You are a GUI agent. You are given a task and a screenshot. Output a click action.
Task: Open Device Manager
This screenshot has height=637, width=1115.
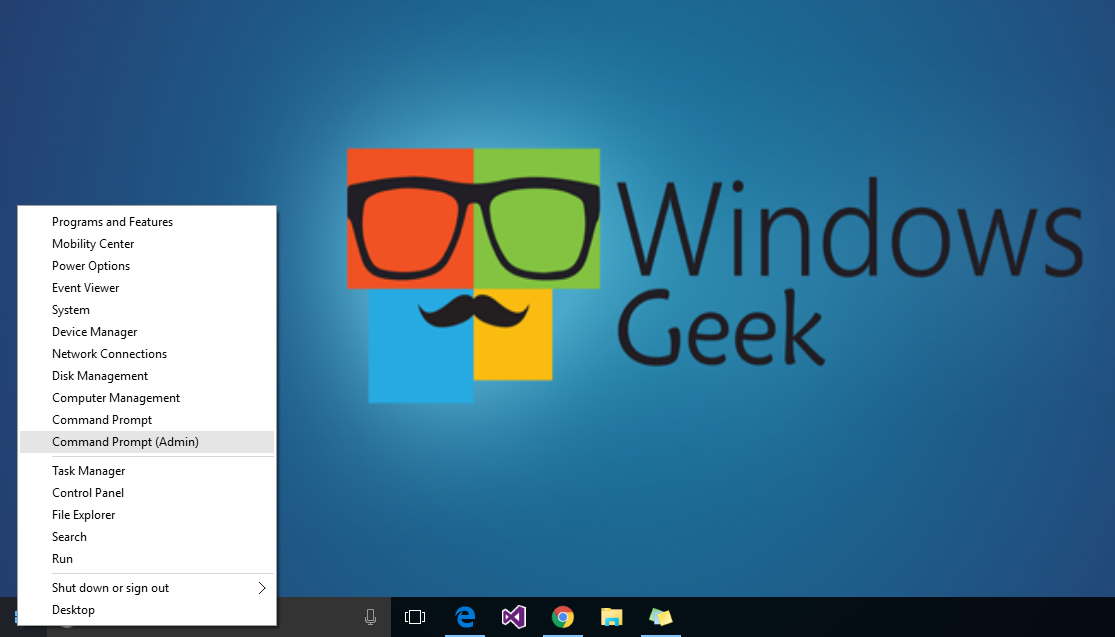click(95, 332)
